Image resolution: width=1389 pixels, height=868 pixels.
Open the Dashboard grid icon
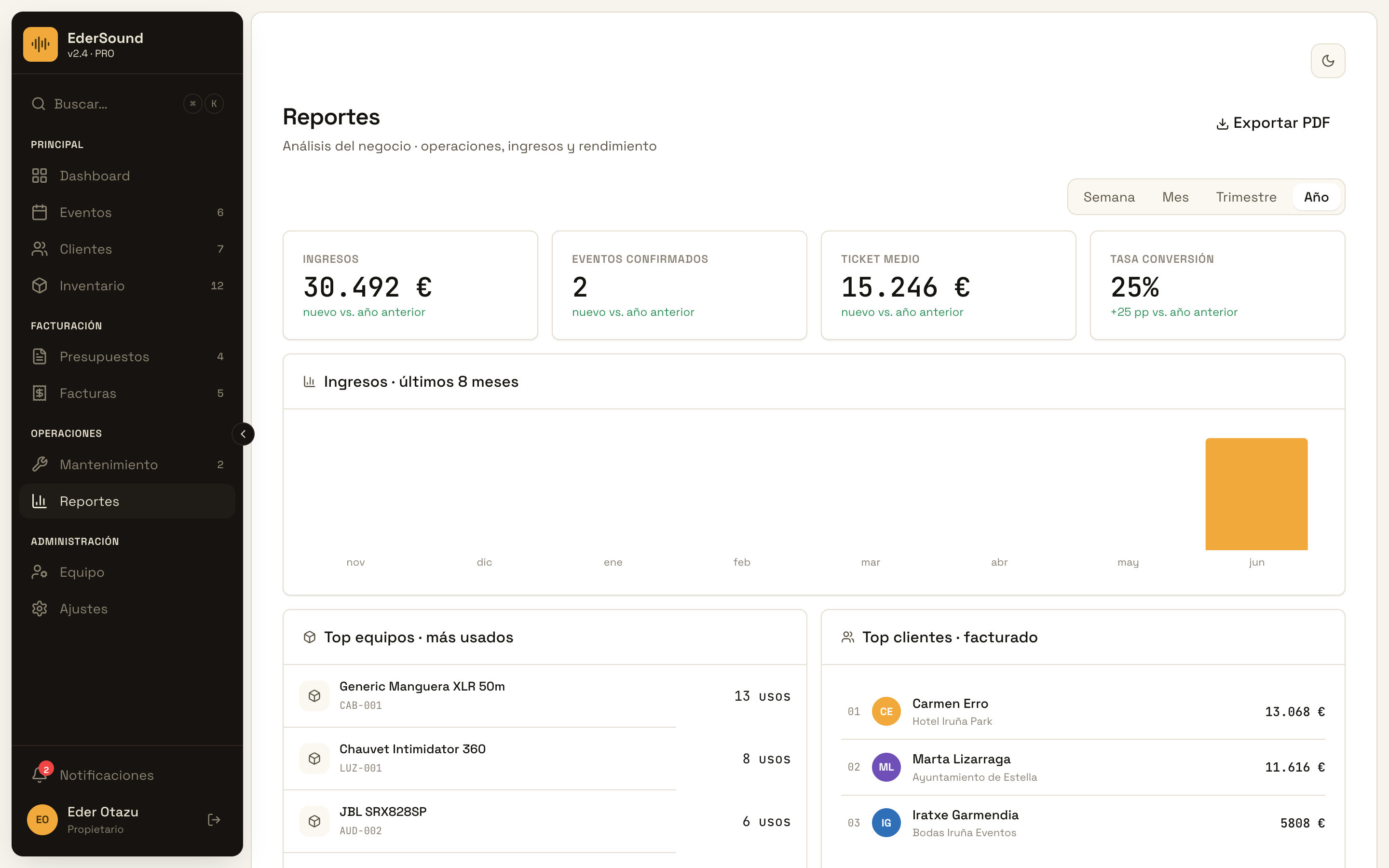[40, 176]
